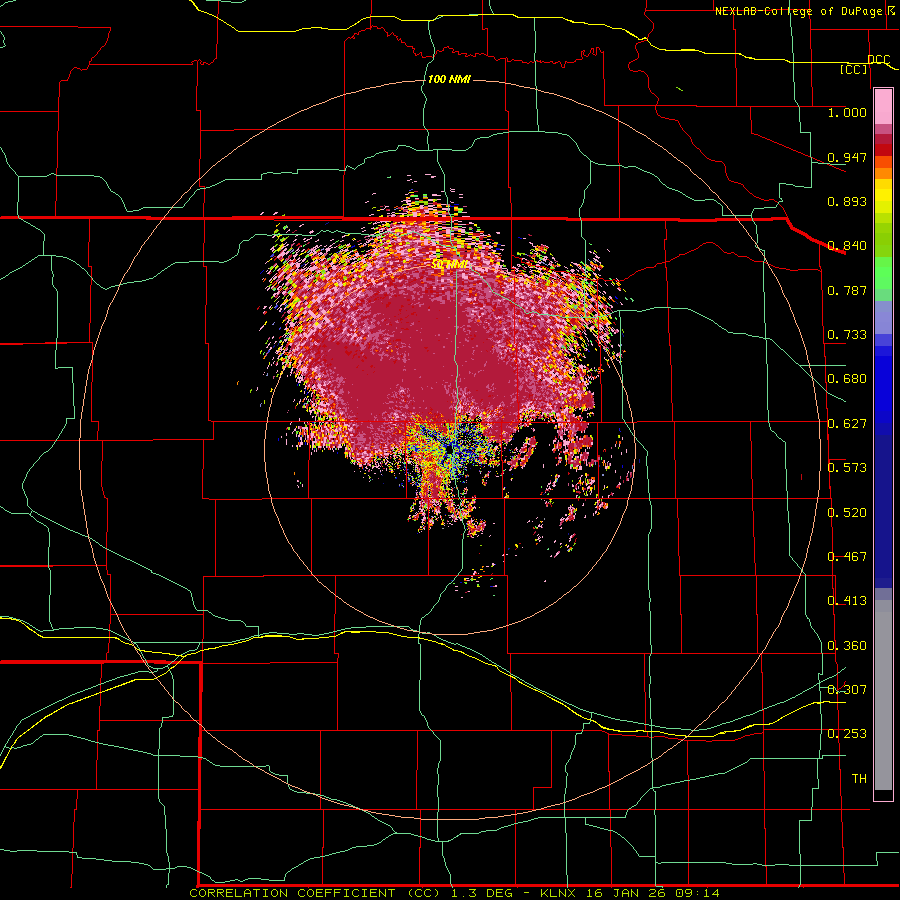Click the 0.627 scale value
Screen dimensions: 900x900
pyautogui.click(x=847, y=424)
